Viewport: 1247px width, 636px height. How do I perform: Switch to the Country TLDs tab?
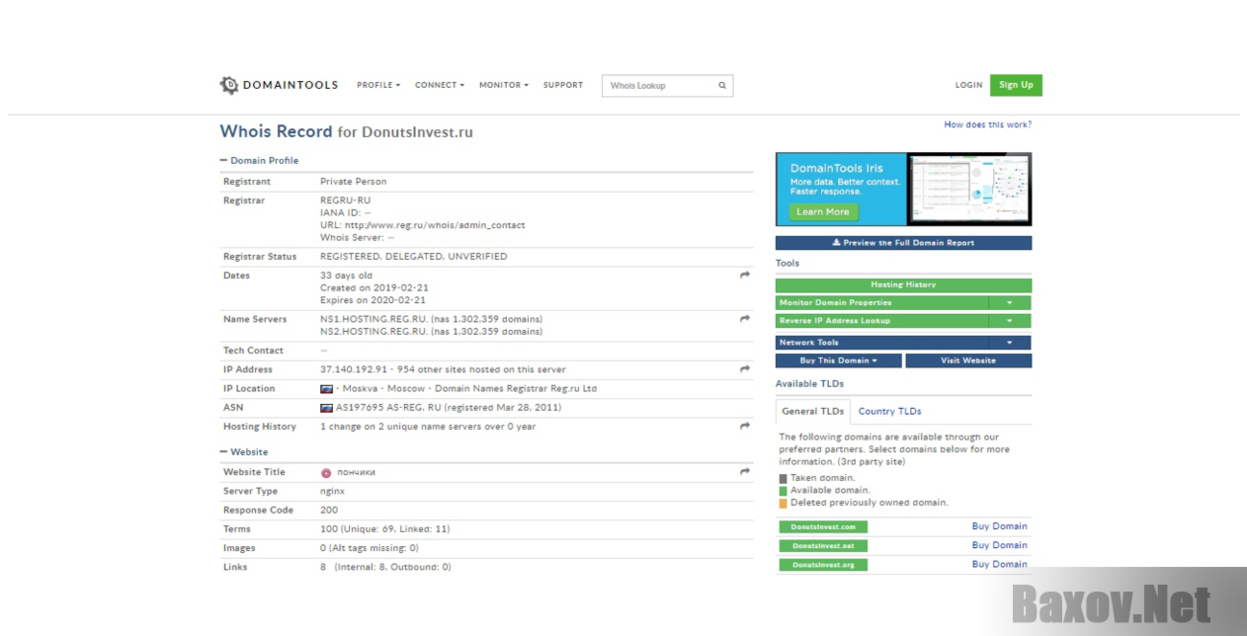[890, 411]
